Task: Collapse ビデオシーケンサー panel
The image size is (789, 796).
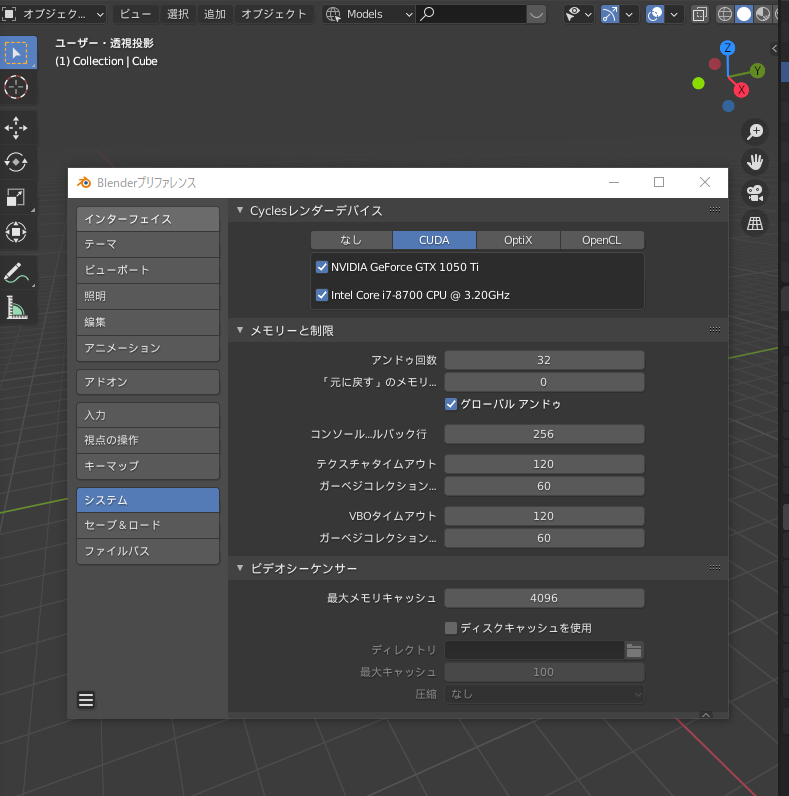Action: click(x=240, y=568)
